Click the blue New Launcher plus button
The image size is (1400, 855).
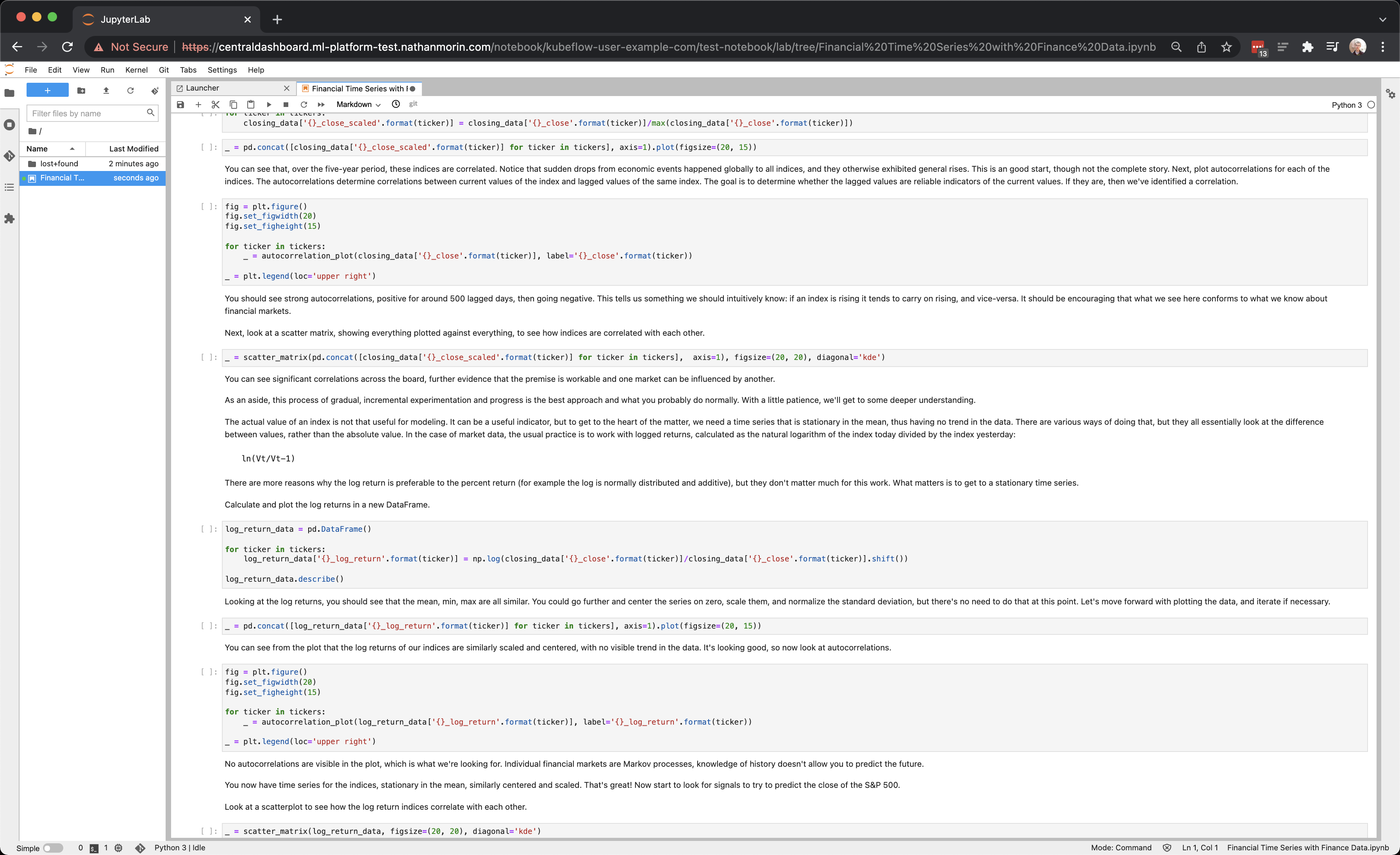pos(48,90)
